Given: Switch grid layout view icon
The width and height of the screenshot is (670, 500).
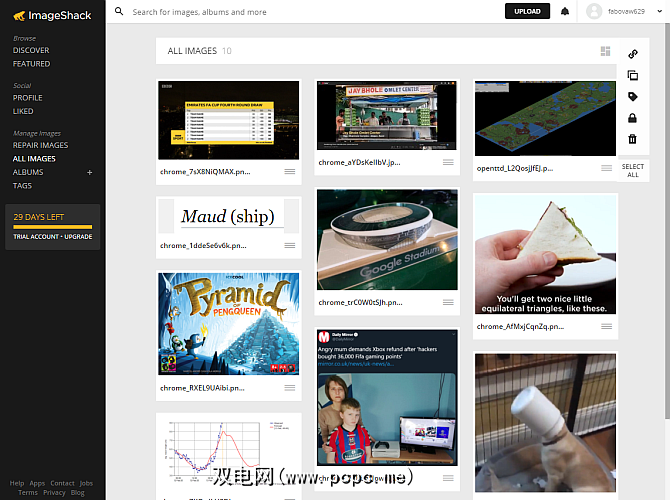Looking at the screenshot, I should coord(605,51).
